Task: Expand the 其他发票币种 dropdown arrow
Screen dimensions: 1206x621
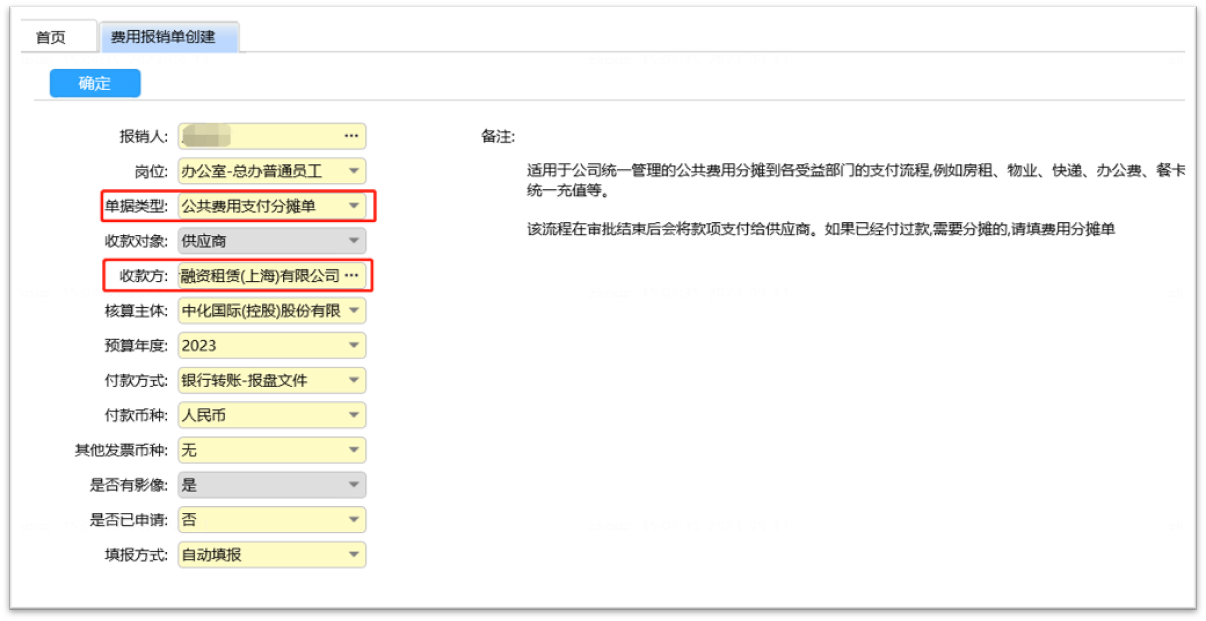Action: (353, 450)
